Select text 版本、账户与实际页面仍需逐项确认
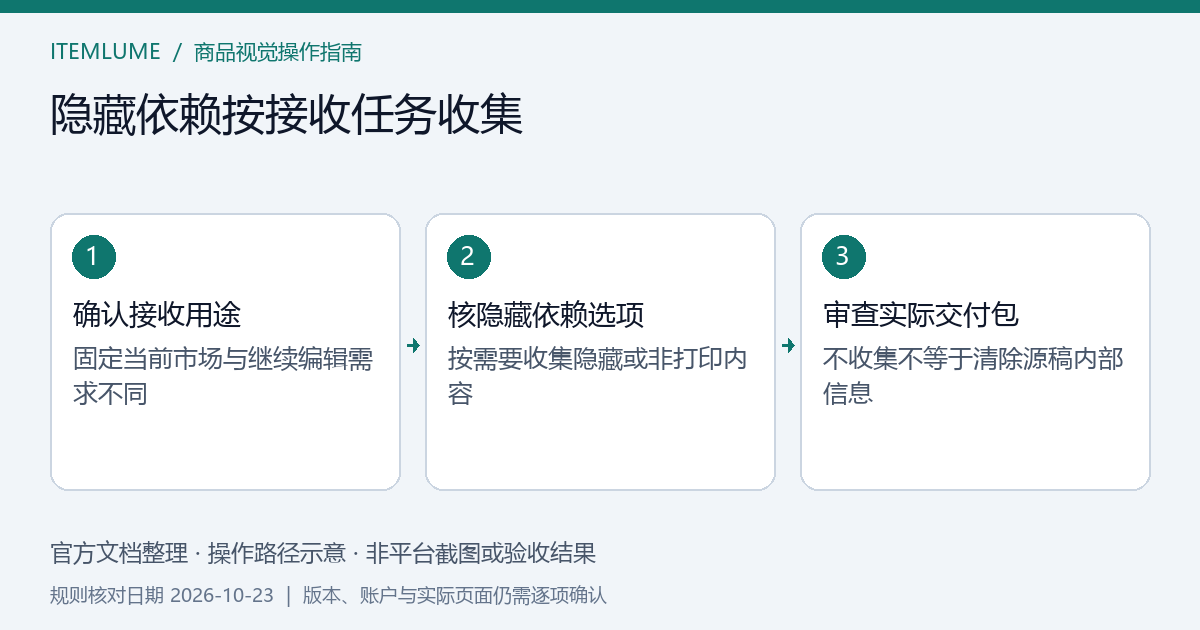The width and height of the screenshot is (1200, 630). pyautogui.click(x=455, y=596)
